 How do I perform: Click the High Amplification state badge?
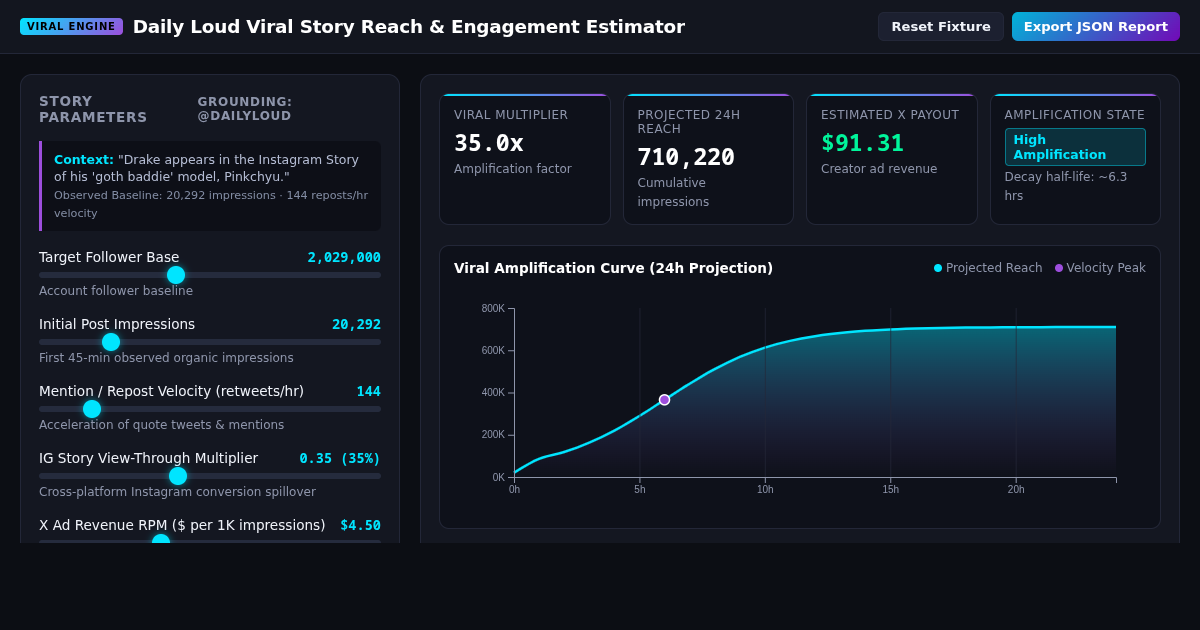pyautogui.click(x=1075, y=147)
